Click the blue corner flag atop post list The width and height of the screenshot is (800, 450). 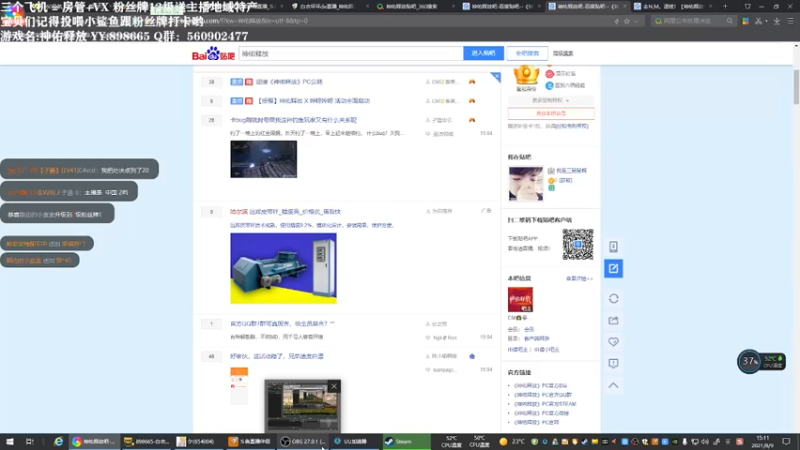point(495,77)
